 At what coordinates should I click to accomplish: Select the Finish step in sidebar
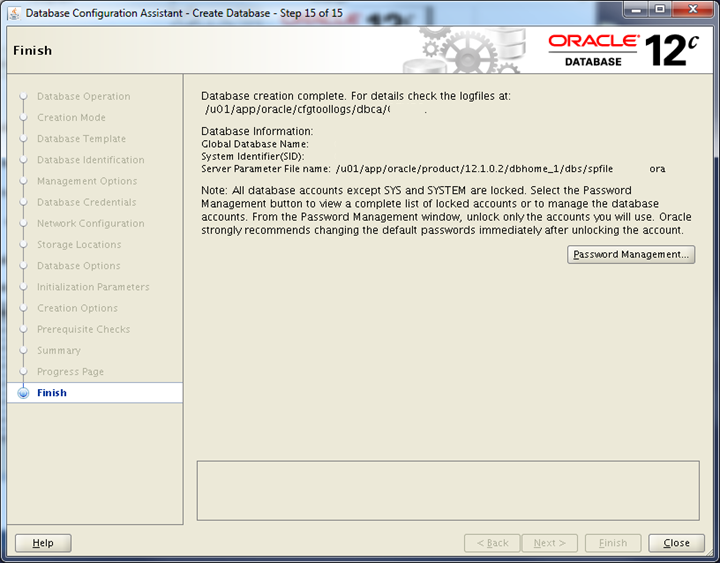click(x=95, y=393)
